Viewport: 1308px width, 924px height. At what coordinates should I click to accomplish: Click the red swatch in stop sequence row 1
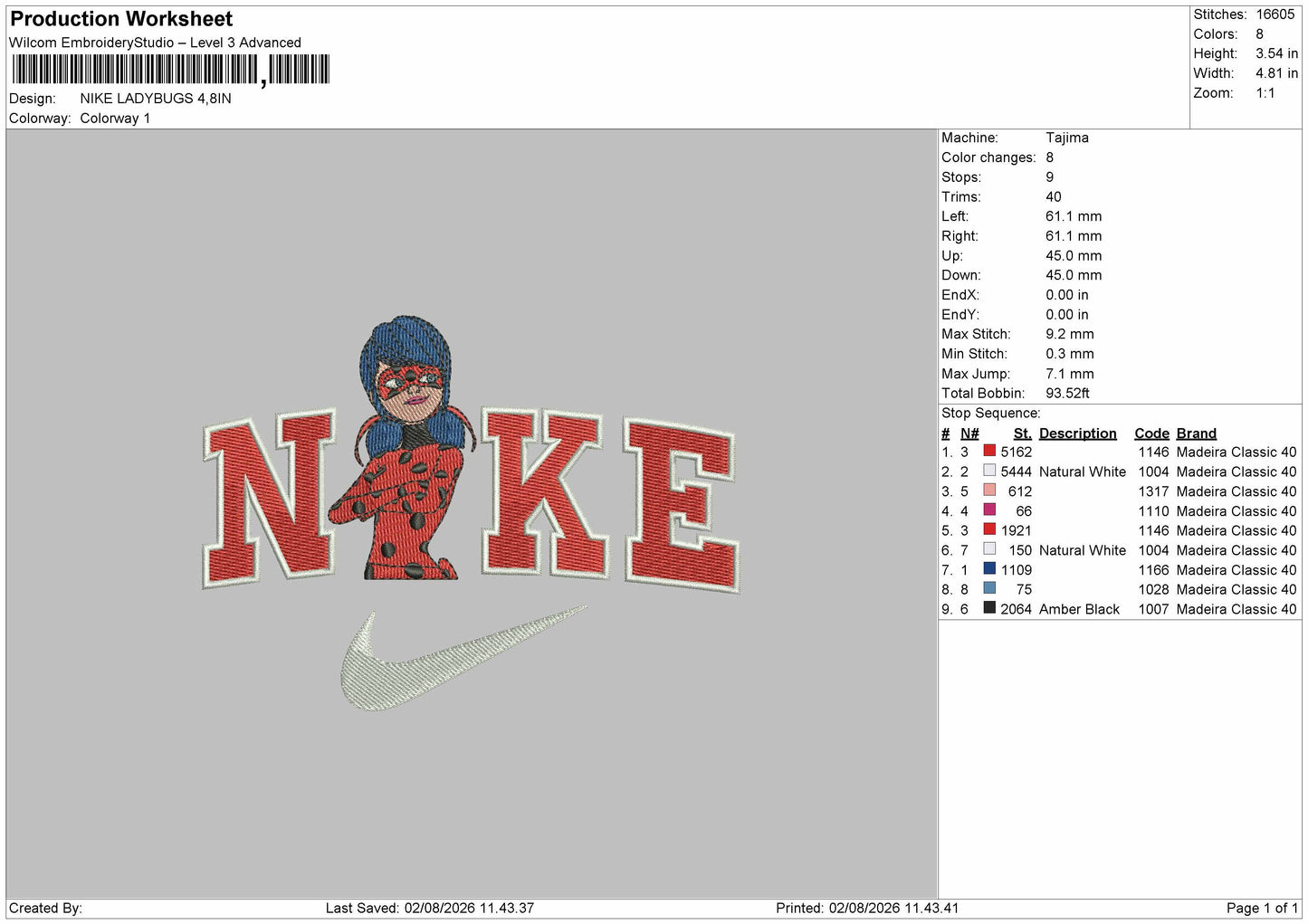click(x=989, y=452)
